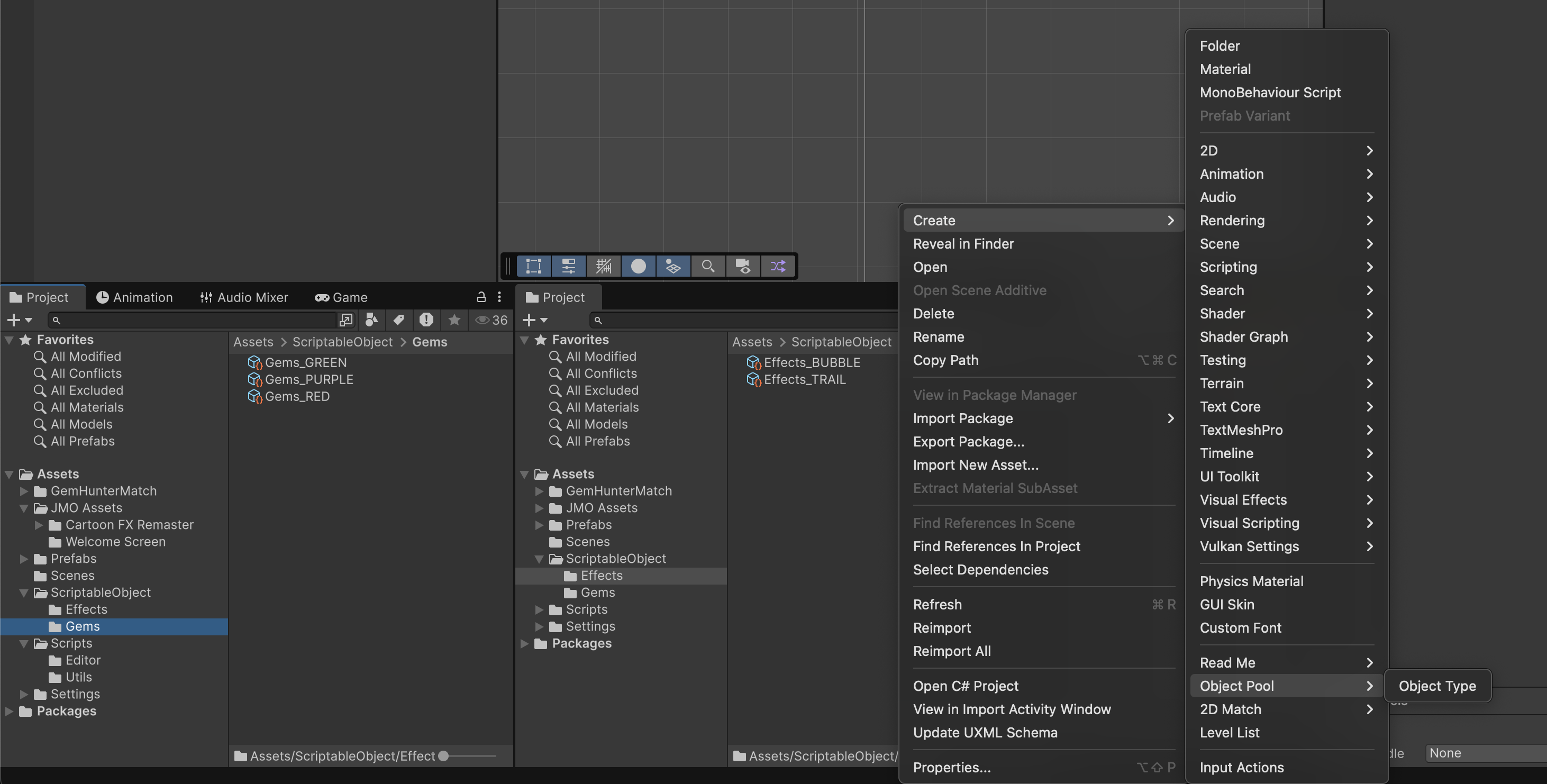This screenshot has width=1547, height=784.
Task: Click Reveal in Finder in context menu
Action: point(963,244)
